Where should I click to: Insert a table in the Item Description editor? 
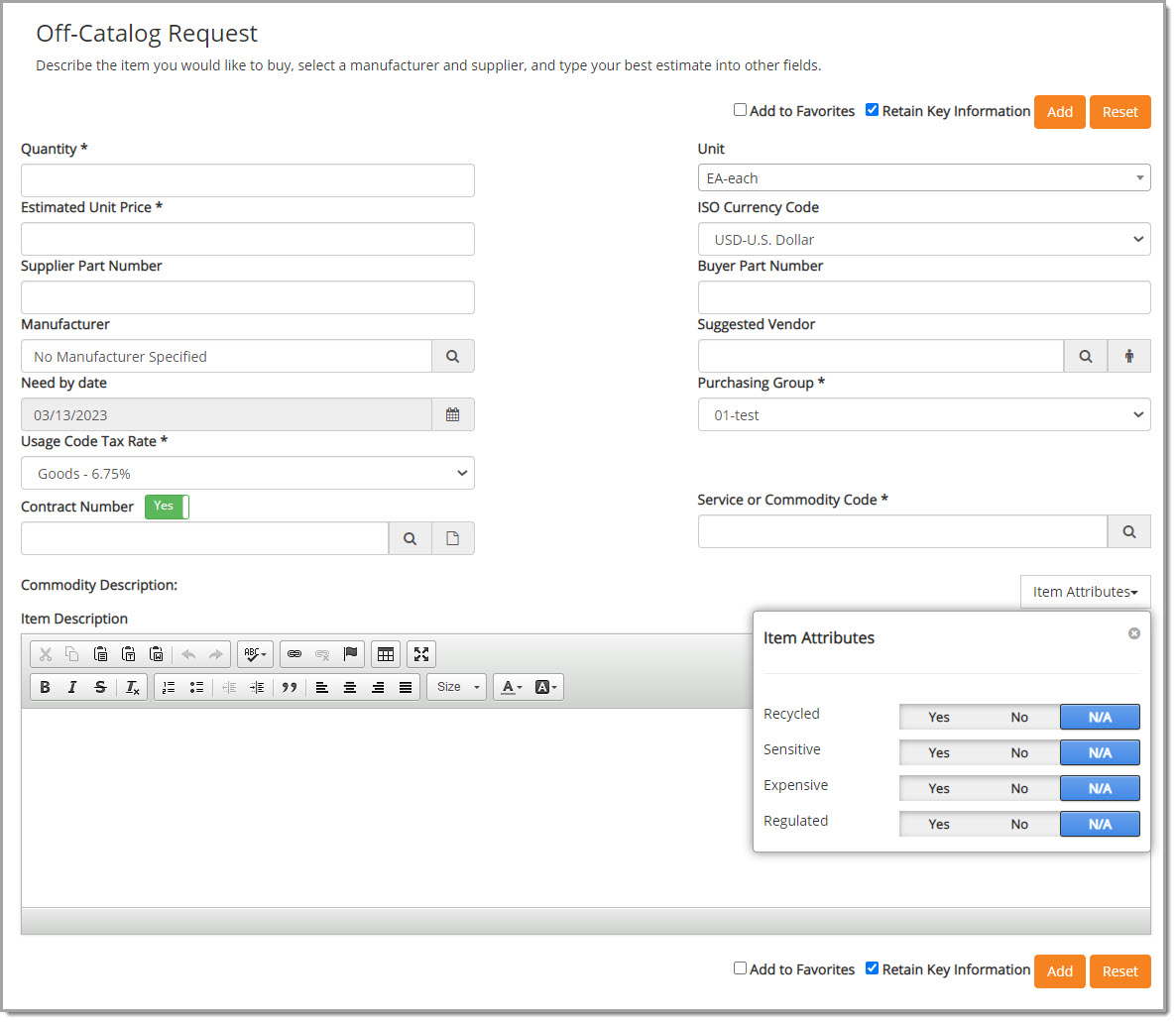[386, 654]
